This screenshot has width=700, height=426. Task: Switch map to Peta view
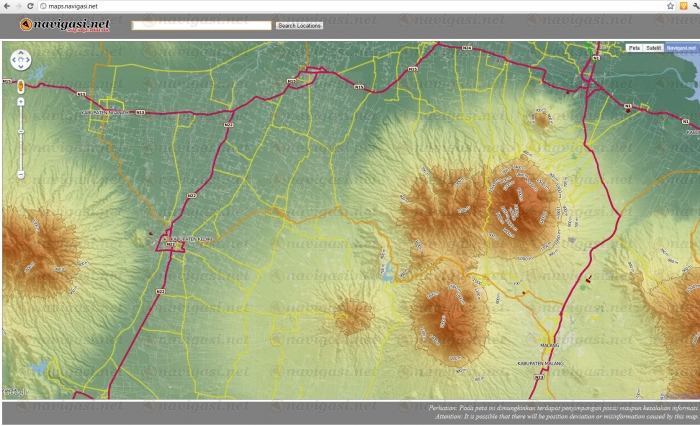click(633, 47)
